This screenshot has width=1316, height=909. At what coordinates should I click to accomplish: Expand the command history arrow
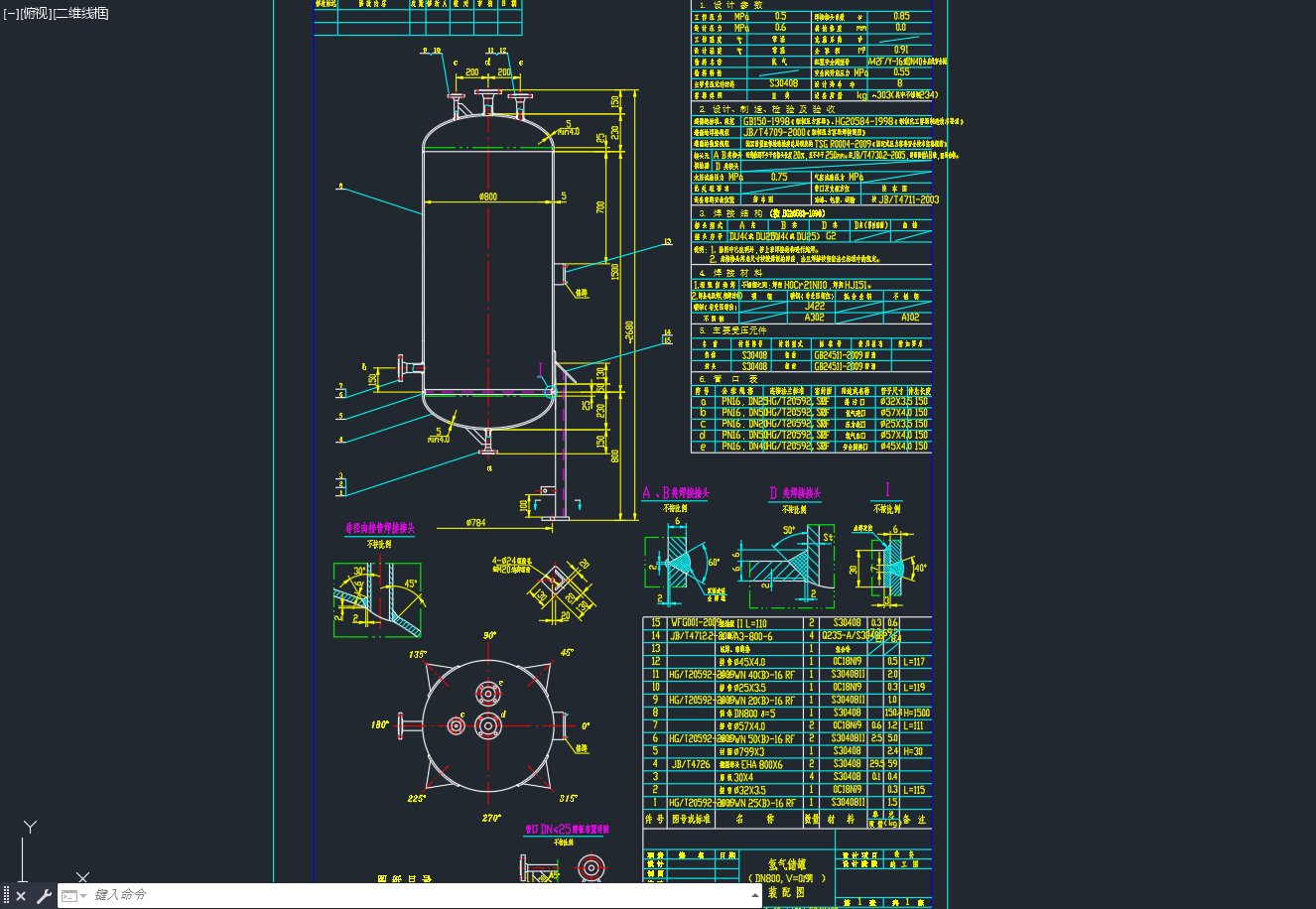755,895
